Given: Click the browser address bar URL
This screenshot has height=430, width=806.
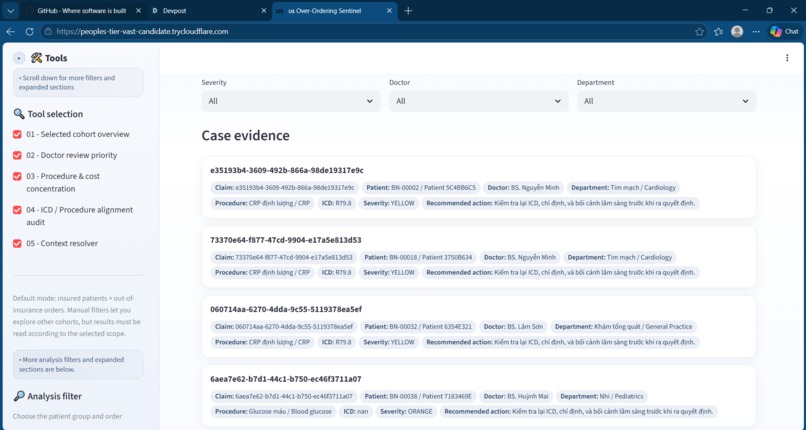Looking at the screenshot, I should click(142, 31).
